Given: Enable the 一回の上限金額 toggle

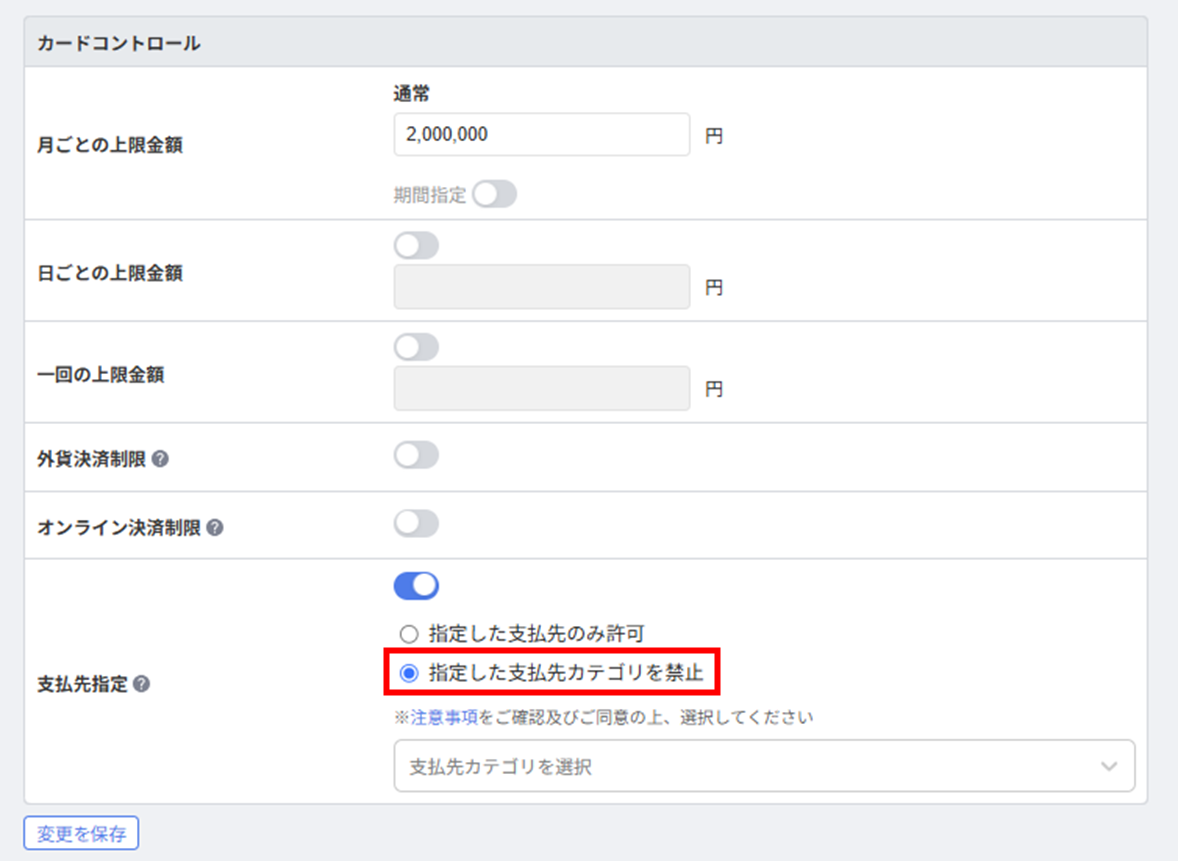Looking at the screenshot, I should click(416, 347).
